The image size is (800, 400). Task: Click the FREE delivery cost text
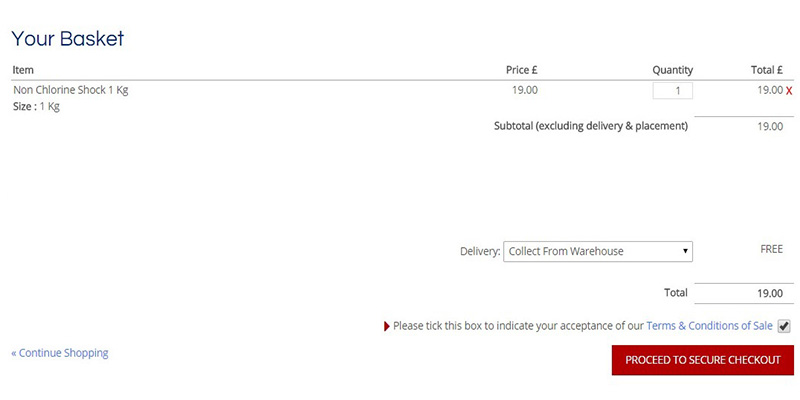pos(771,249)
